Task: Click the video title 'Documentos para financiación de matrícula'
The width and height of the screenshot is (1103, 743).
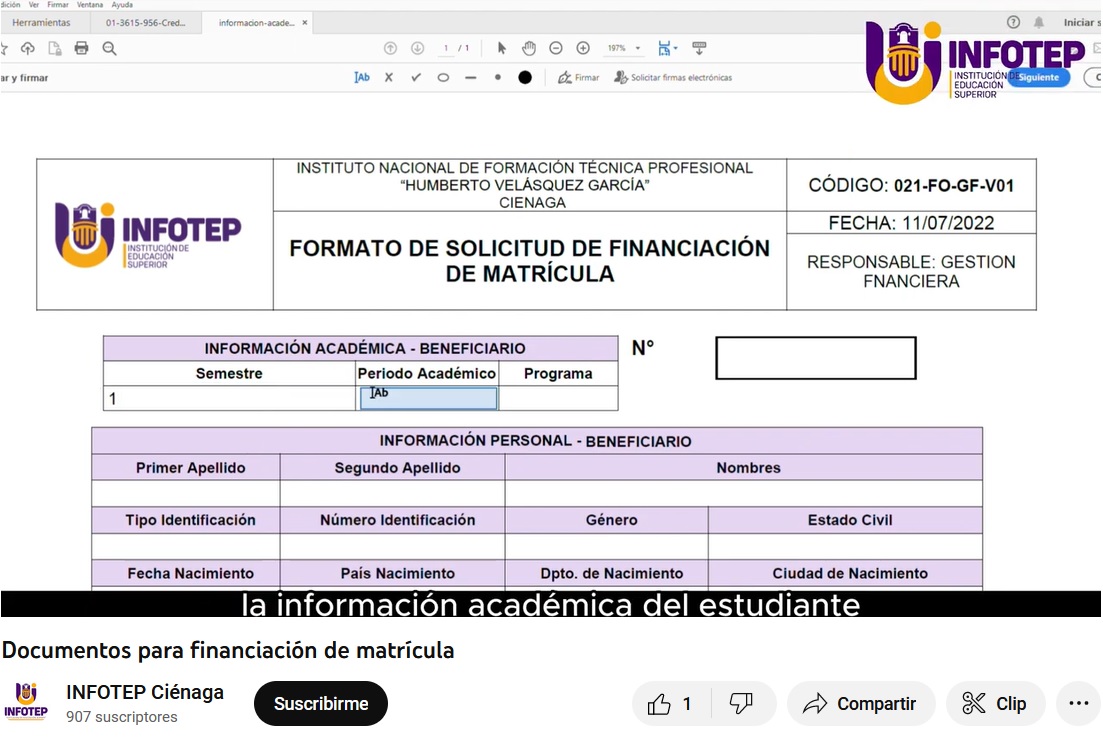Action: click(x=228, y=650)
